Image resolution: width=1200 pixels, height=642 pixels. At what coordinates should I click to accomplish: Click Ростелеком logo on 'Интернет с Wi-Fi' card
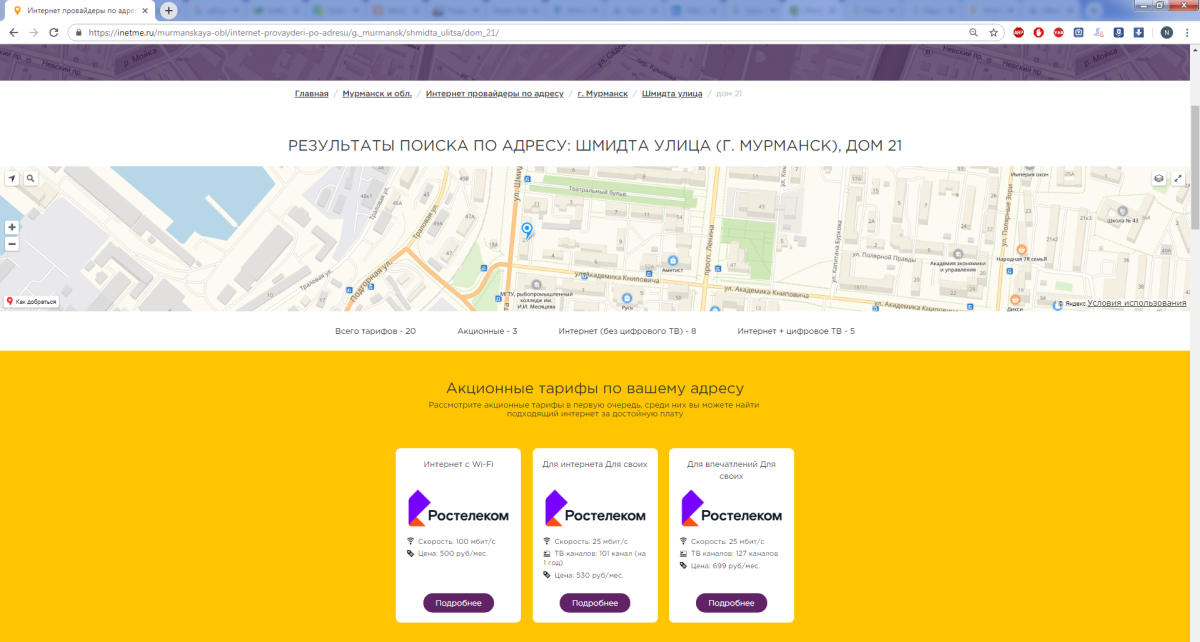(x=458, y=508)
